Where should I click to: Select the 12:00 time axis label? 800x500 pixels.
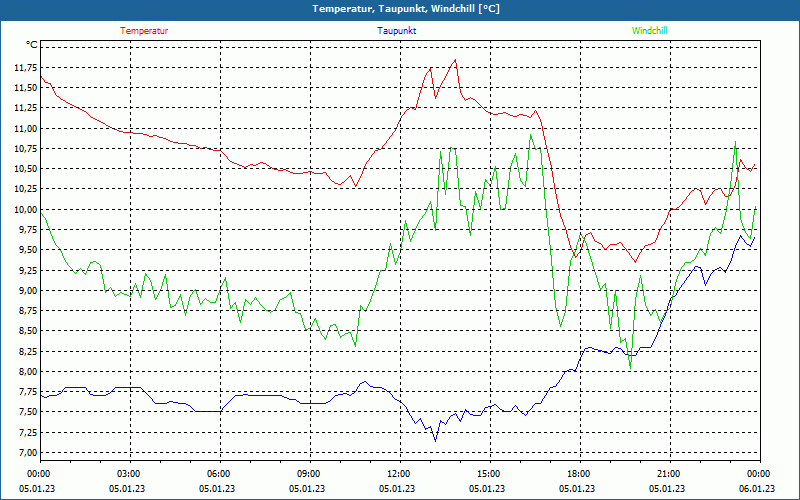coord(397,481)
